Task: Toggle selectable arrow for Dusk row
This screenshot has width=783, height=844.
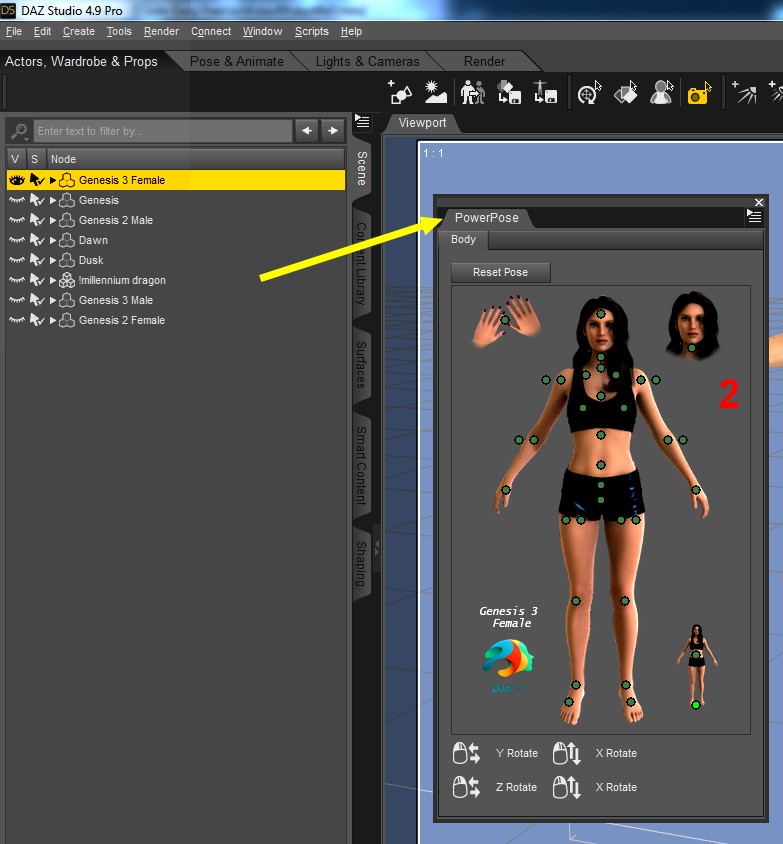Action: coord(37,260)
